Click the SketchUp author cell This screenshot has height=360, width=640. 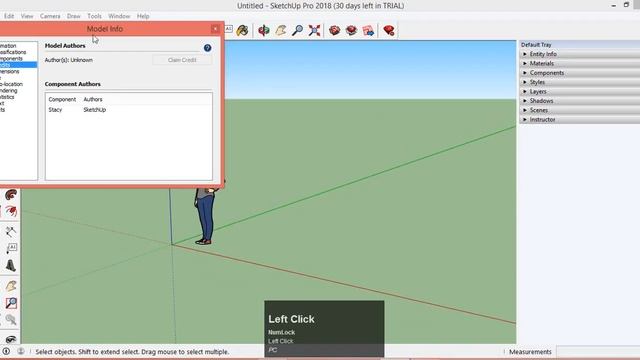click(95, 110)
